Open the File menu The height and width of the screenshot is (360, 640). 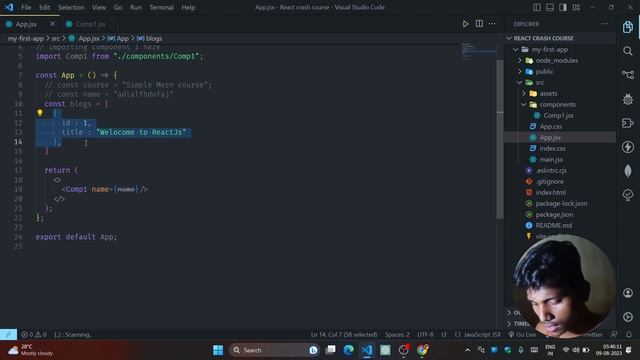click(x=26, y=7)
